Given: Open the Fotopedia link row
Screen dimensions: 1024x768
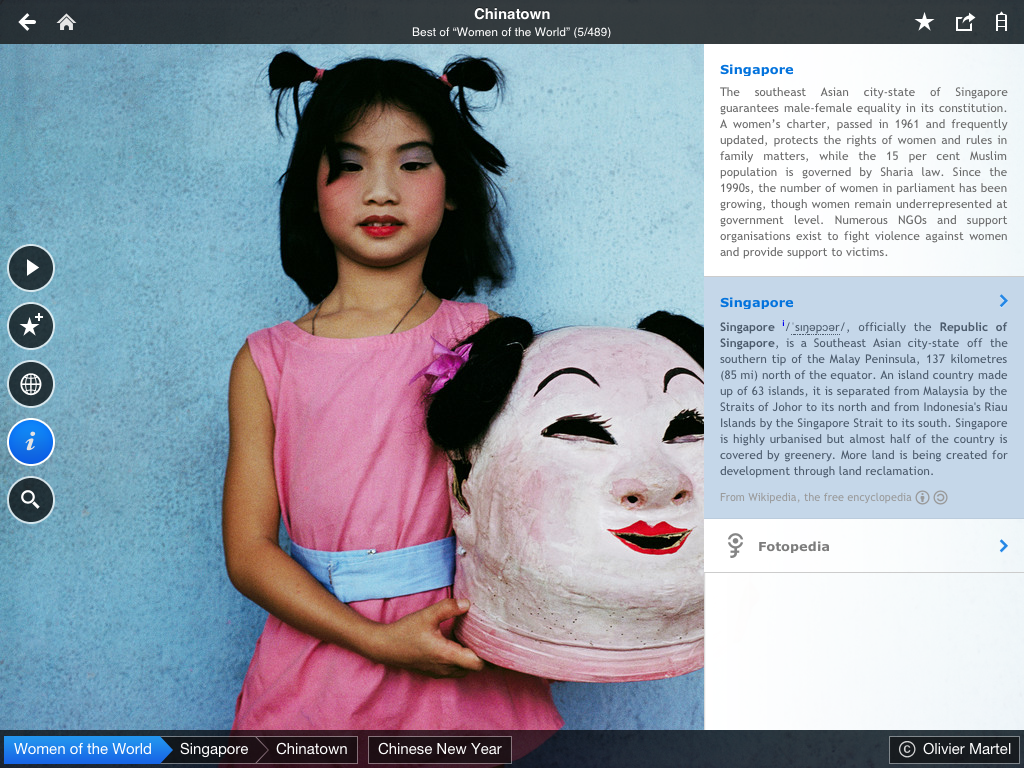Looking at the screenshot, I should pos(863,546).
